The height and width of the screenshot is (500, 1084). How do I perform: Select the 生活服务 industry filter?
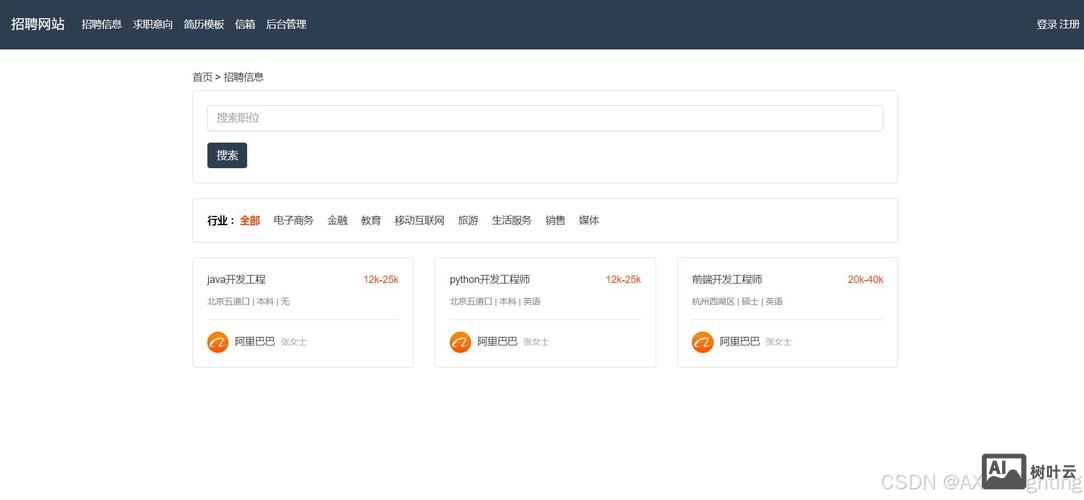coord(511,220)
